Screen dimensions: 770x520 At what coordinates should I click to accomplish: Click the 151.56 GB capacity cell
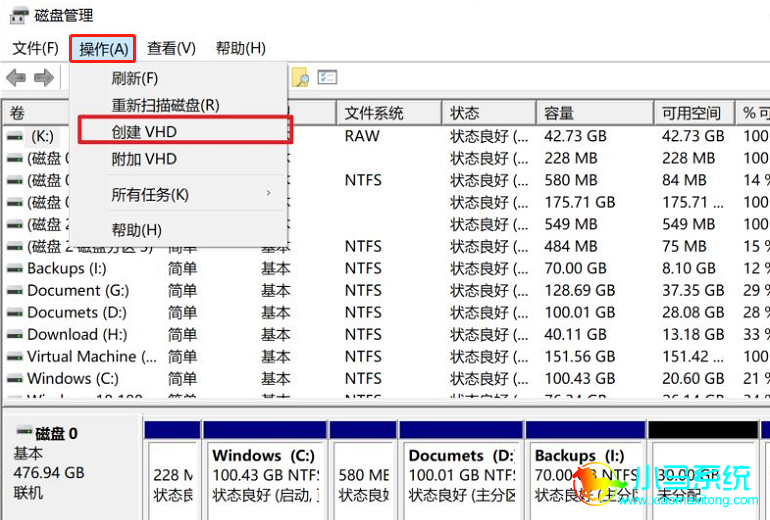point(579,357)
